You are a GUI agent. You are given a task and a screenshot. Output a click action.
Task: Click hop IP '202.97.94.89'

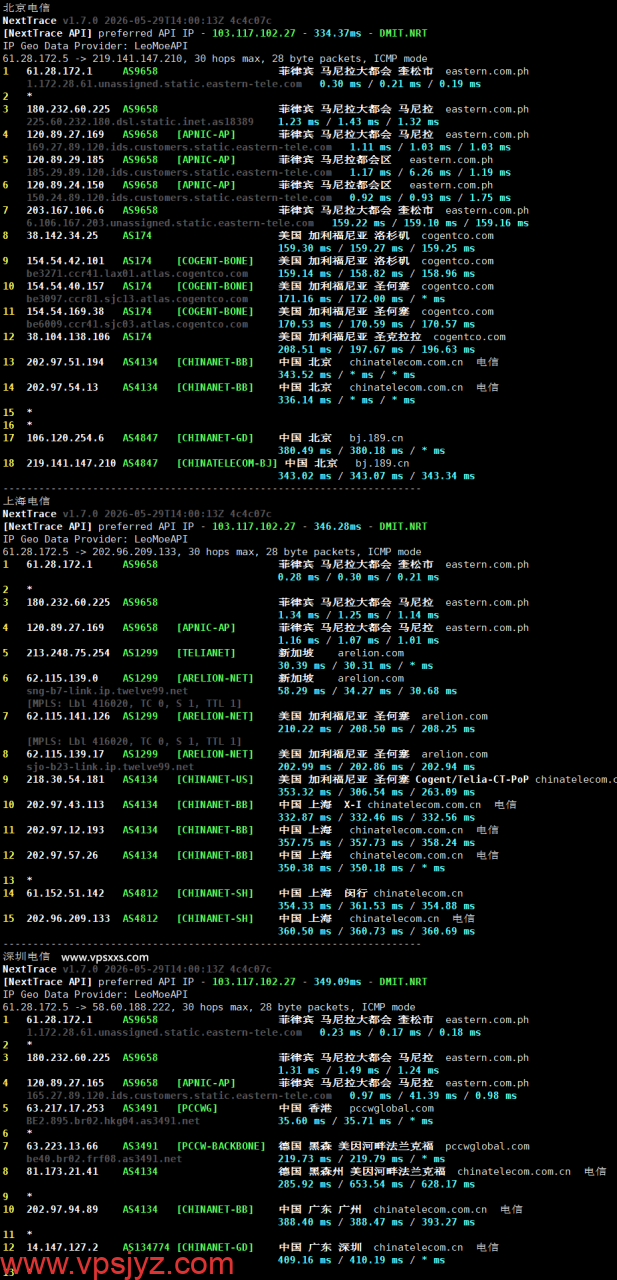click(x=62, y=1209)
